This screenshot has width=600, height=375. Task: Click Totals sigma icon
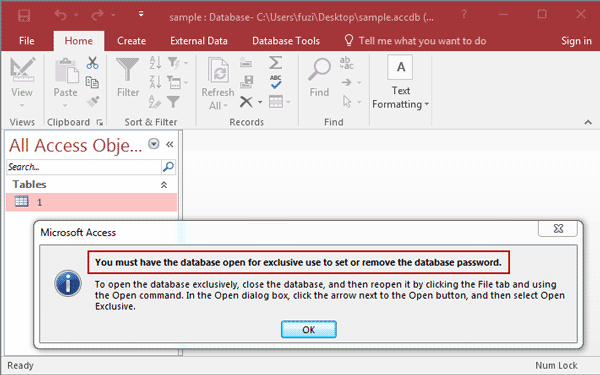pyautogui.click(x=275, y=62)
